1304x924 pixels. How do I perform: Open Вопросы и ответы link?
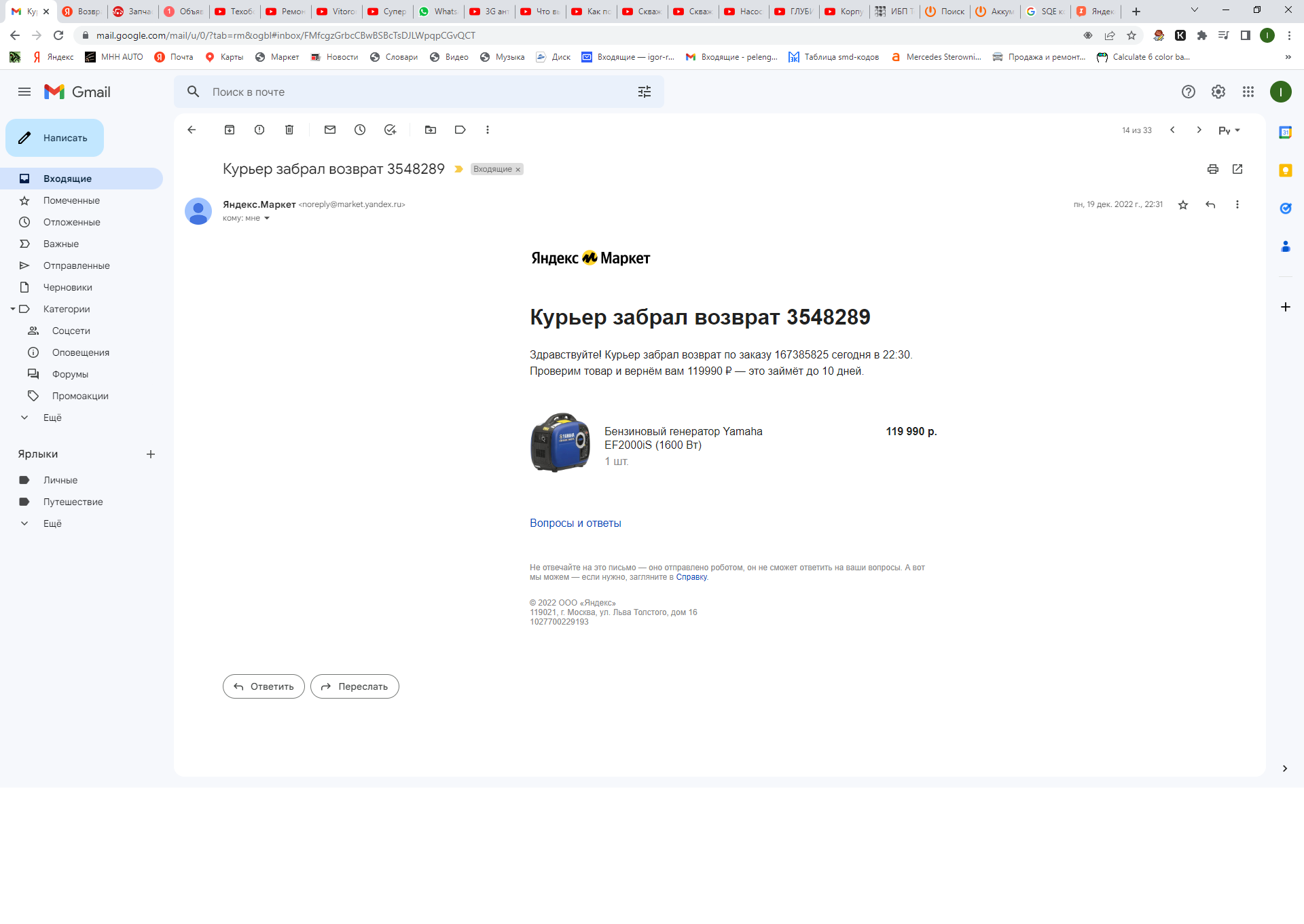pos(575,523)
